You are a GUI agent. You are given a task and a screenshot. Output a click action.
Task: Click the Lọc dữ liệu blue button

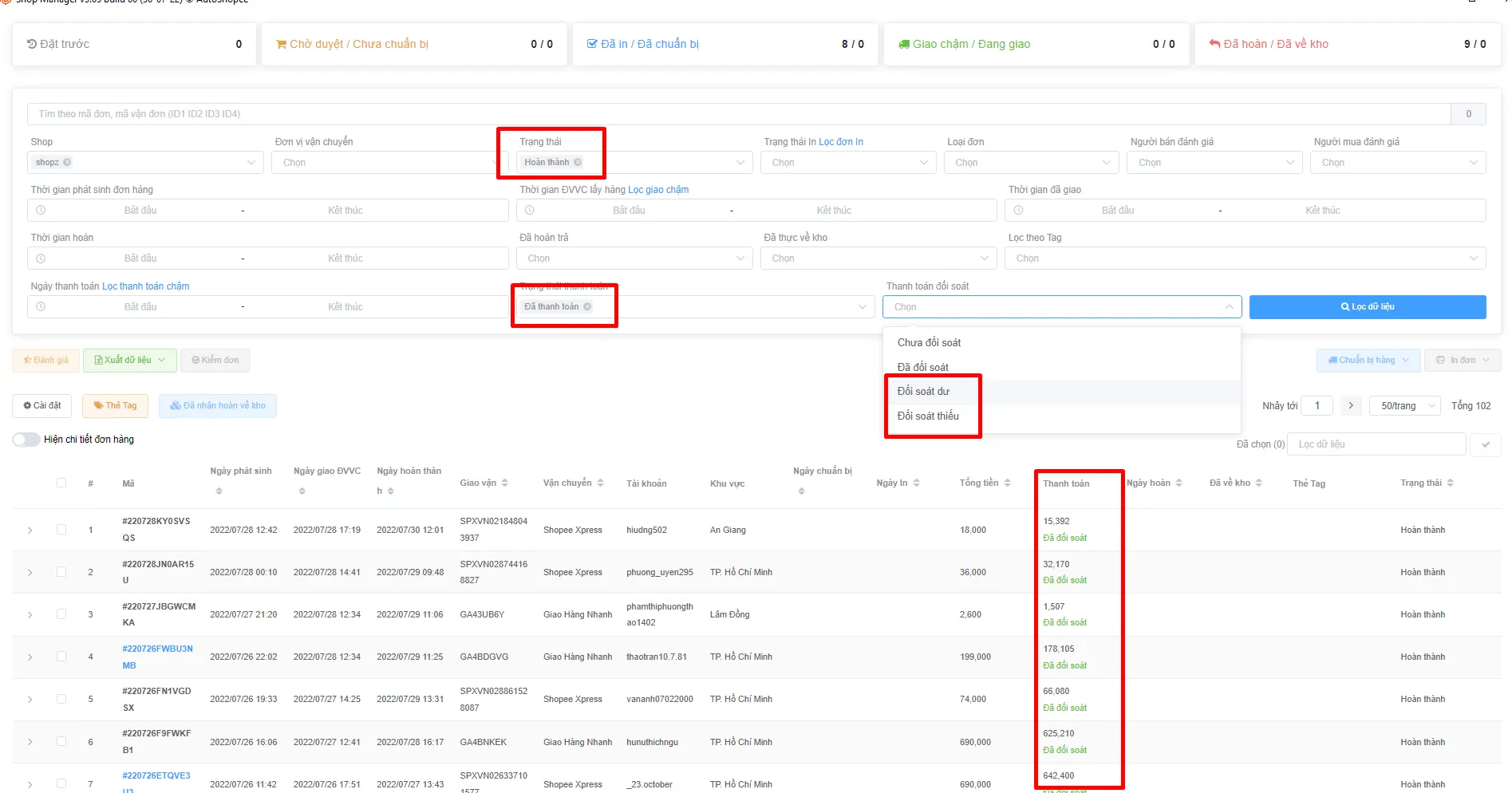click(1368, 306)
